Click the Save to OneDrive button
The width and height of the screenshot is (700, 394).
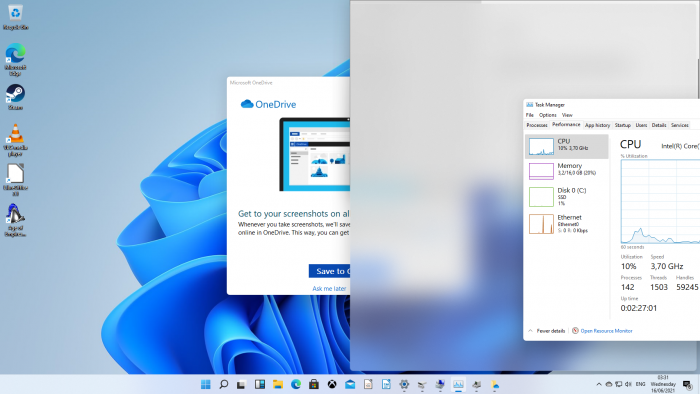(329, 271)
